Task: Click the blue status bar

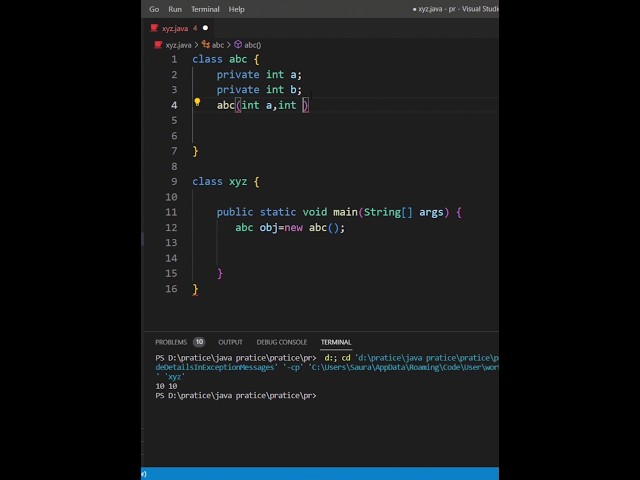Action: (x=320, y=473)
